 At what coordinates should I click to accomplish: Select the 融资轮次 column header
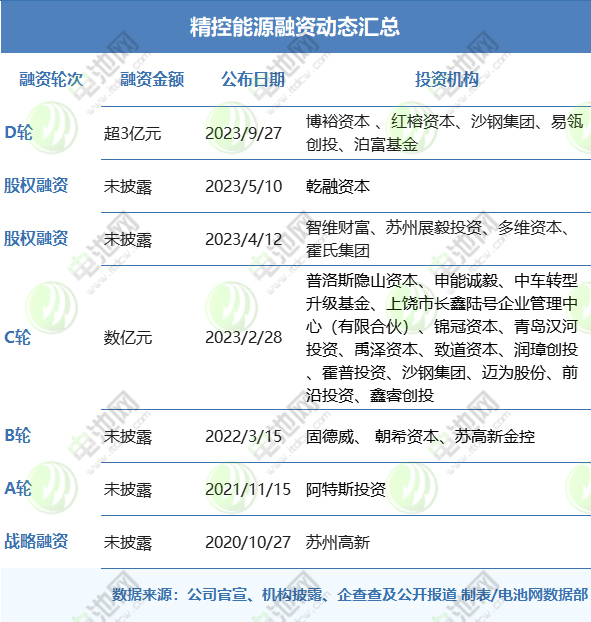point(51,79)
